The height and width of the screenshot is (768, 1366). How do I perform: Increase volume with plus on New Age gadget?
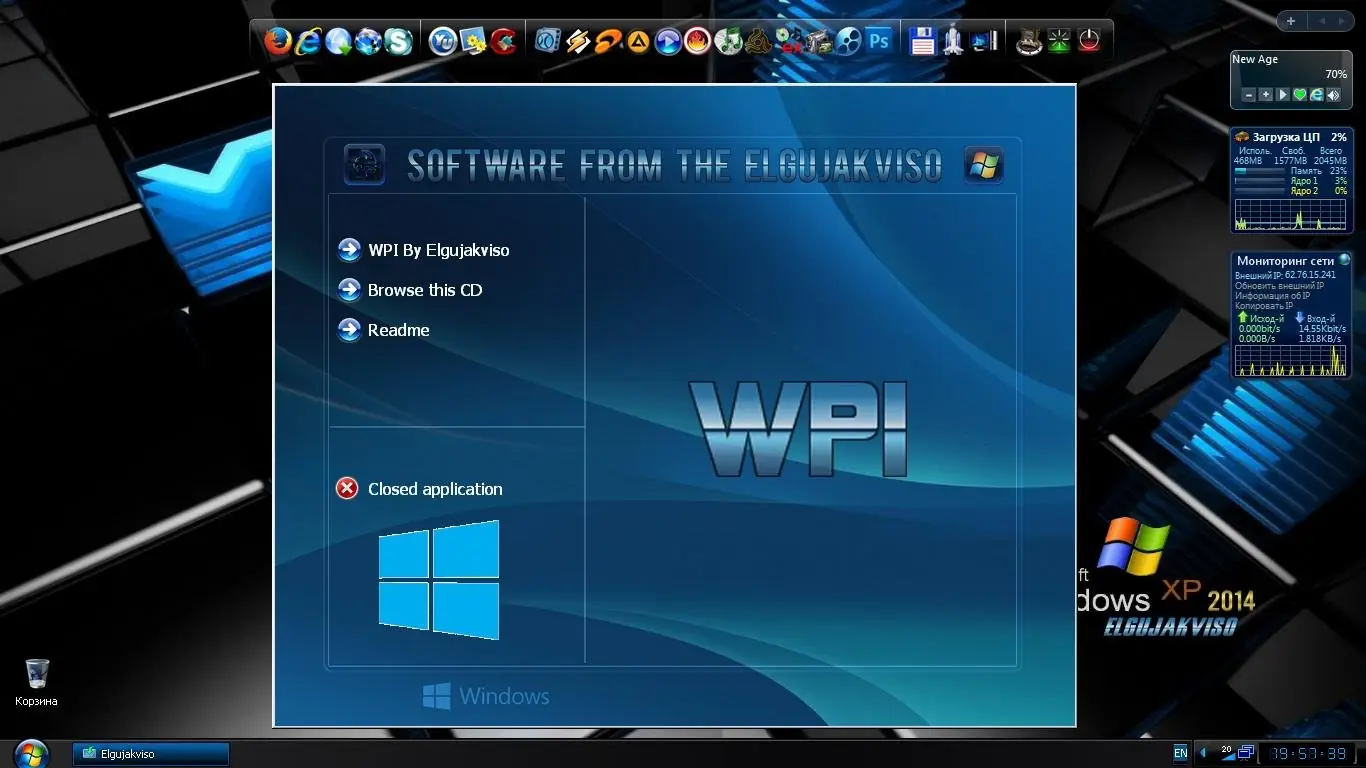1266,95
